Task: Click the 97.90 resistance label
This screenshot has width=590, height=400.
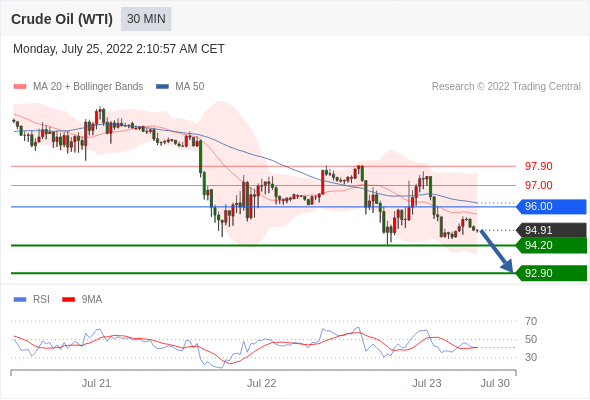Action: coord(538,166)
